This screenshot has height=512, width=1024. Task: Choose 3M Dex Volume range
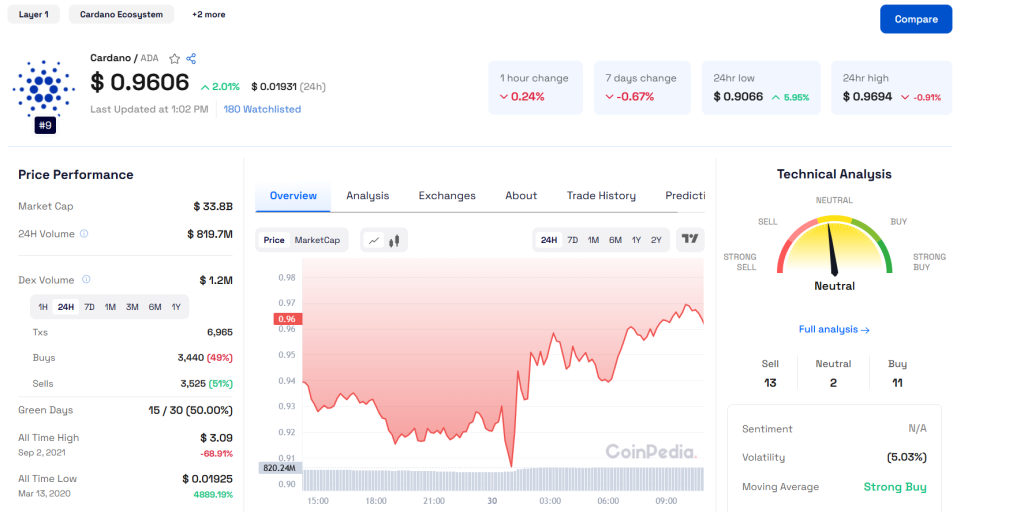coord(132,307)
